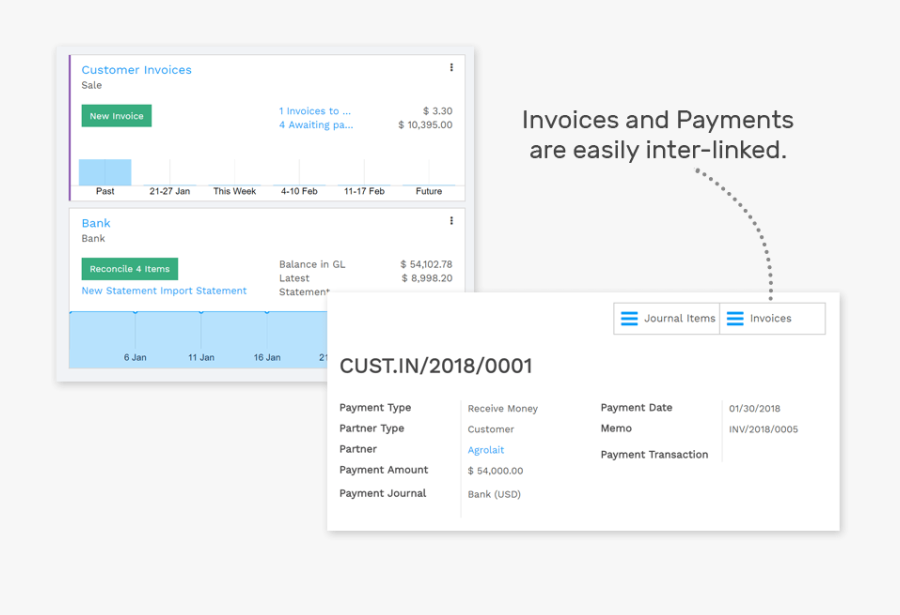Click the Customer Invoices card title
Screen dimensions: 900x615
[136, 70]
